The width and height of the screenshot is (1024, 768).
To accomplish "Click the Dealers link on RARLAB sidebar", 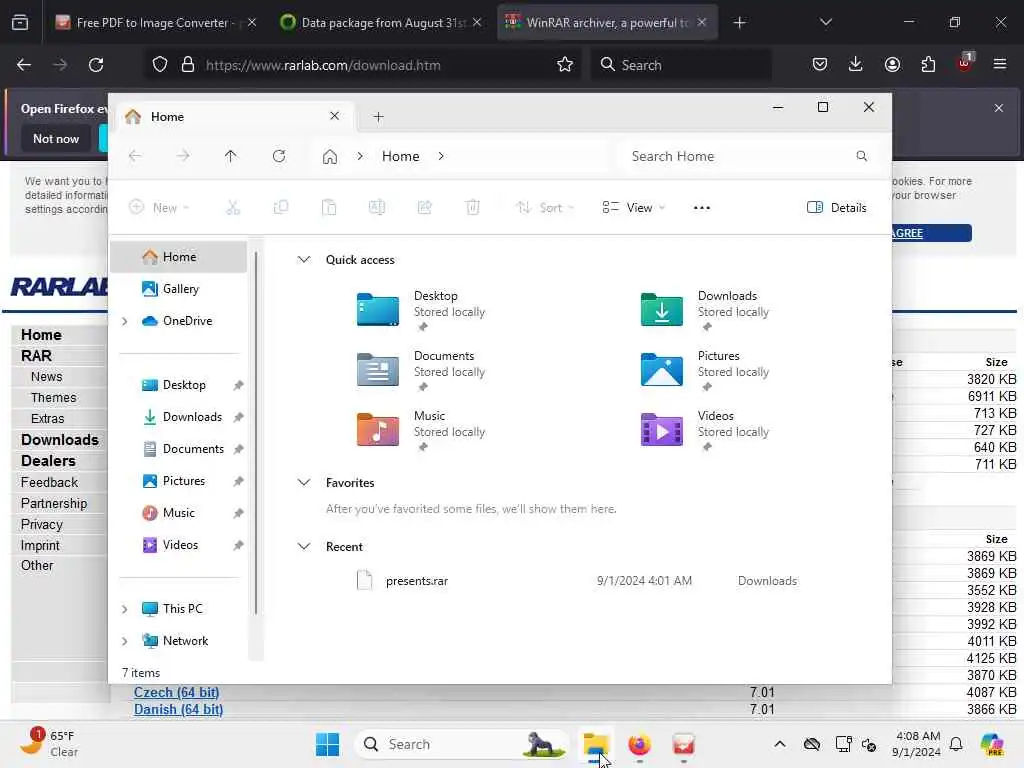I will [x=48, y=461].
